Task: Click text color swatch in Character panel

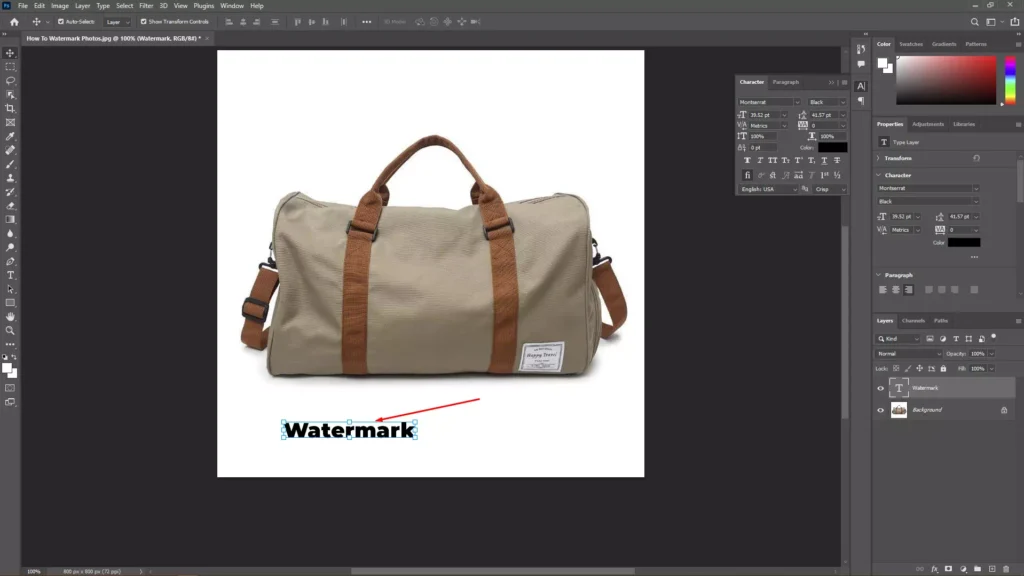Action: point(833,148)
